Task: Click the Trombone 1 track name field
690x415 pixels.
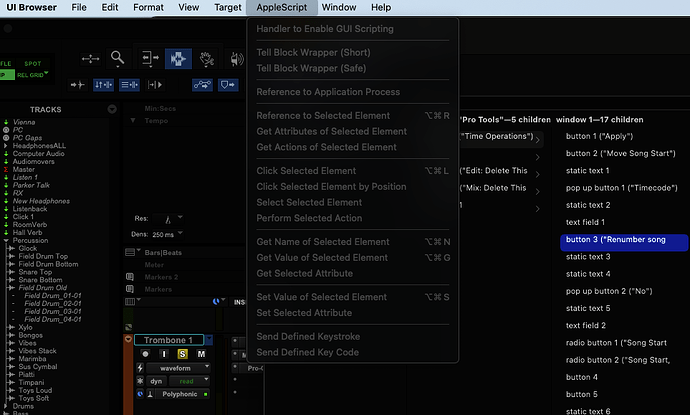Action: tap(169, 340)
